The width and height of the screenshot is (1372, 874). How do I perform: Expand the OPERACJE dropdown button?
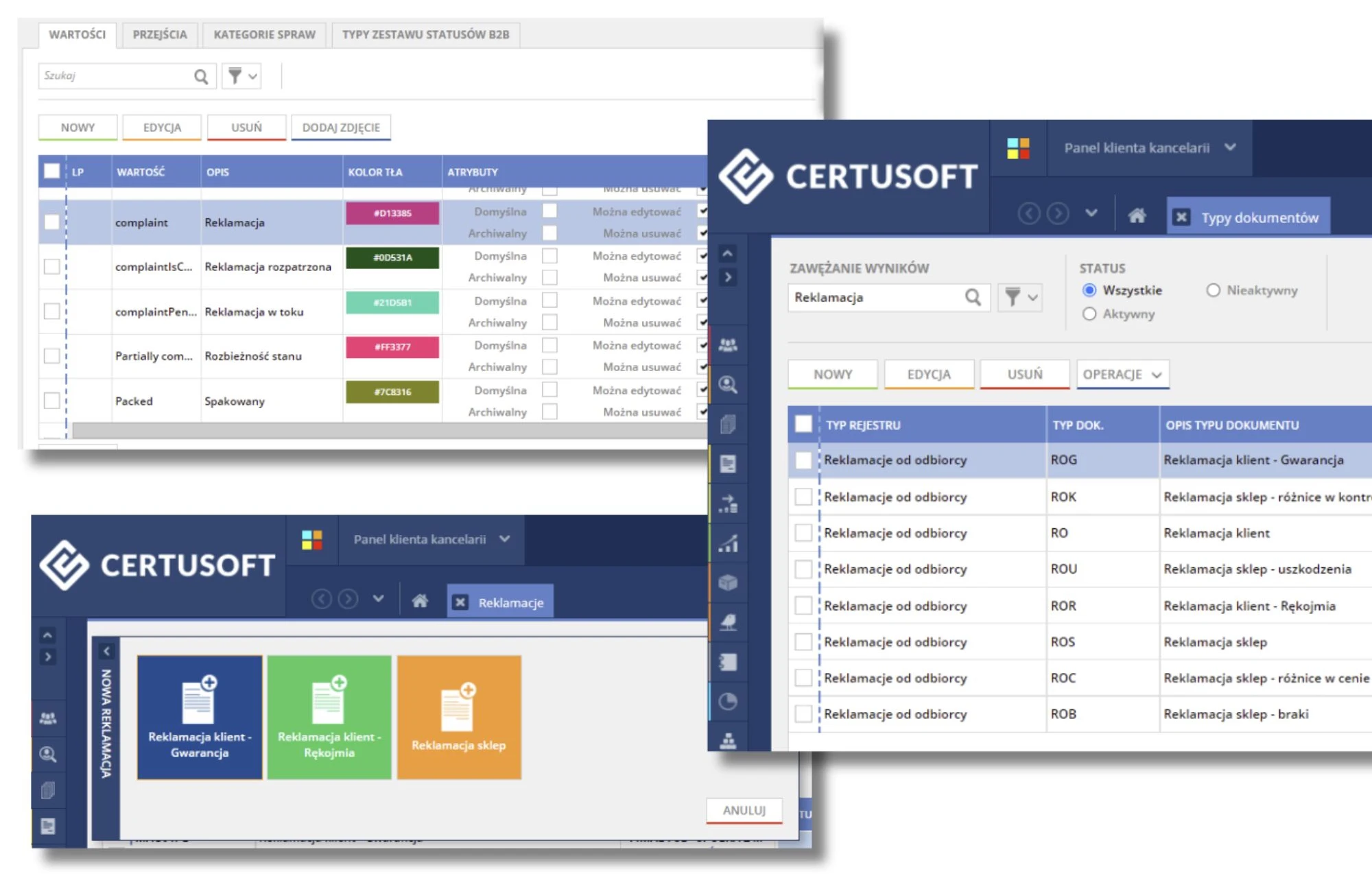[1122, 375]
